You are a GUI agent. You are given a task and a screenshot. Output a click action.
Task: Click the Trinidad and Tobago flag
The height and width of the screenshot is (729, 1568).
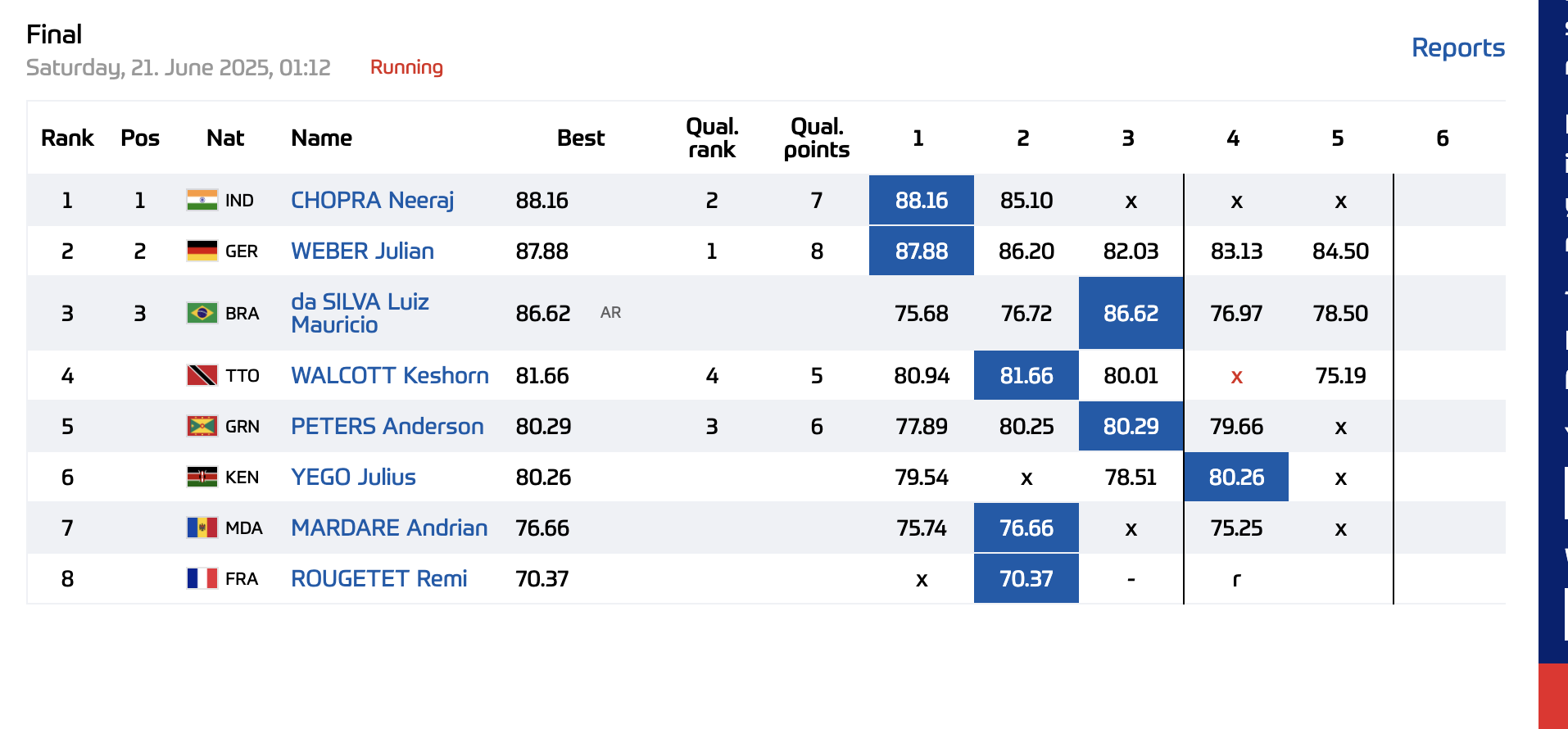tap(202, 375)
